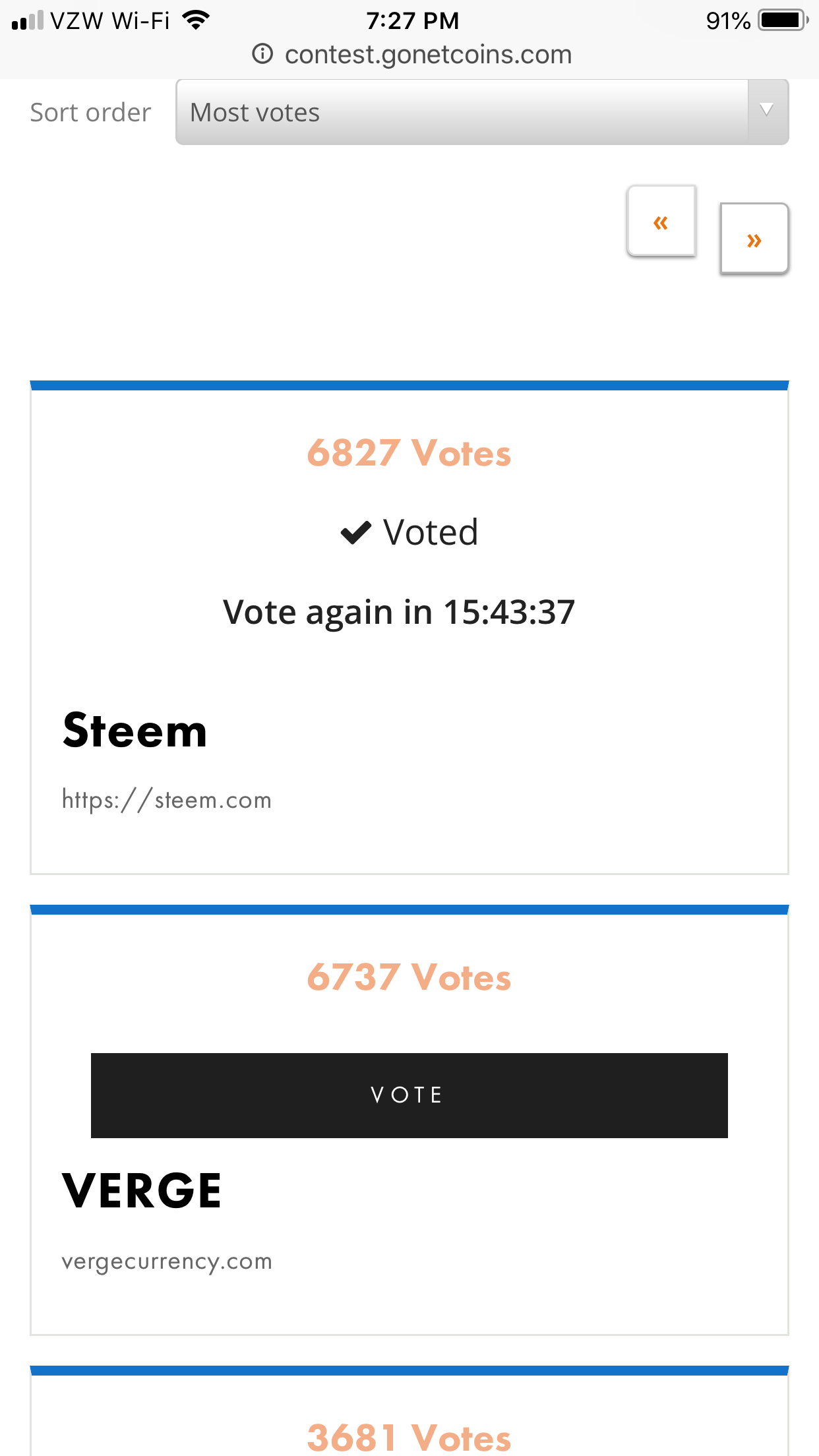The height and width of the screenshot is (1456, 819).
Task: Tap the Voted checkmark icon
Action: coord(356,532)
